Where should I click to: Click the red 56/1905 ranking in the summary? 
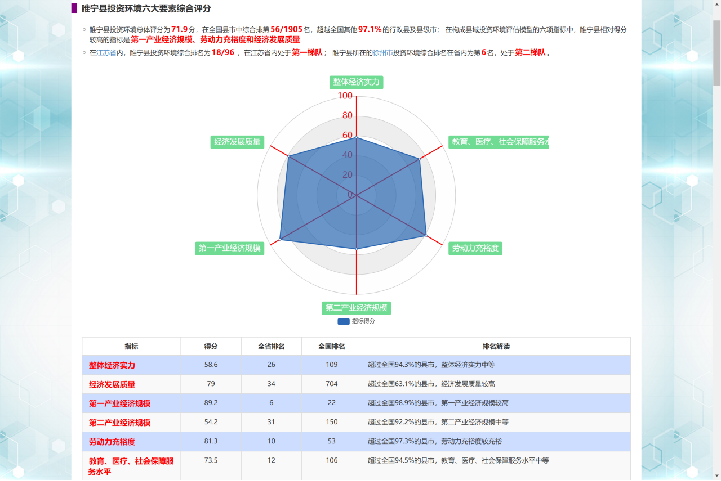click(x=286, y=29)
